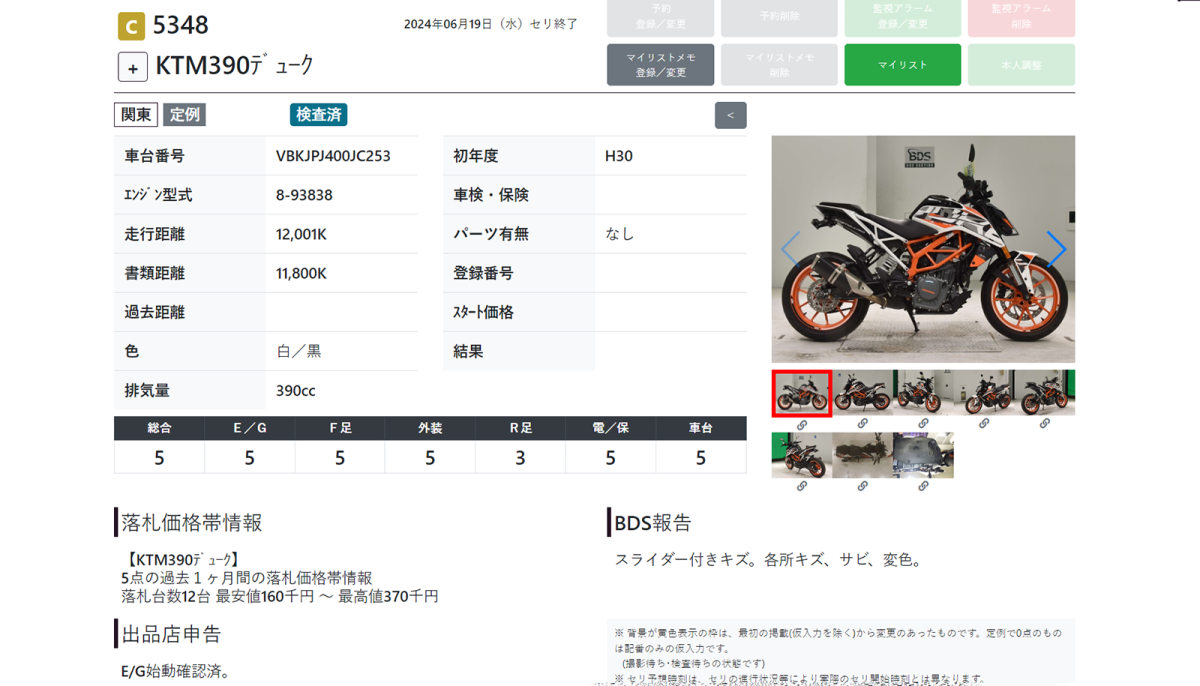Click the 本人調整 button
Screen dimensions: 1200x686
(1021, 64)
